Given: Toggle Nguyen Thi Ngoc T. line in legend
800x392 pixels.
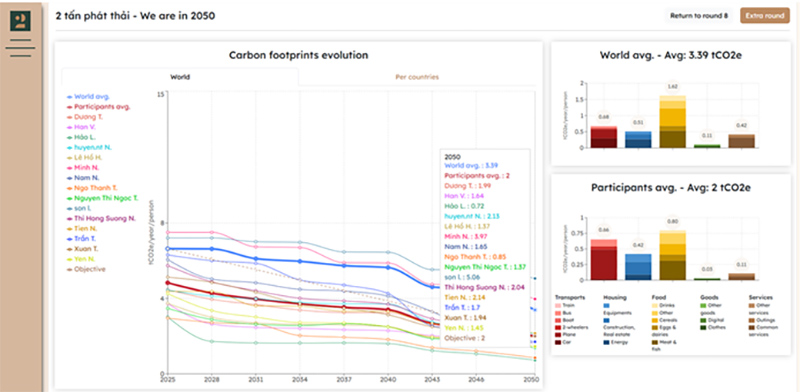Looking at the screenshot, I should tap(103, 198).
